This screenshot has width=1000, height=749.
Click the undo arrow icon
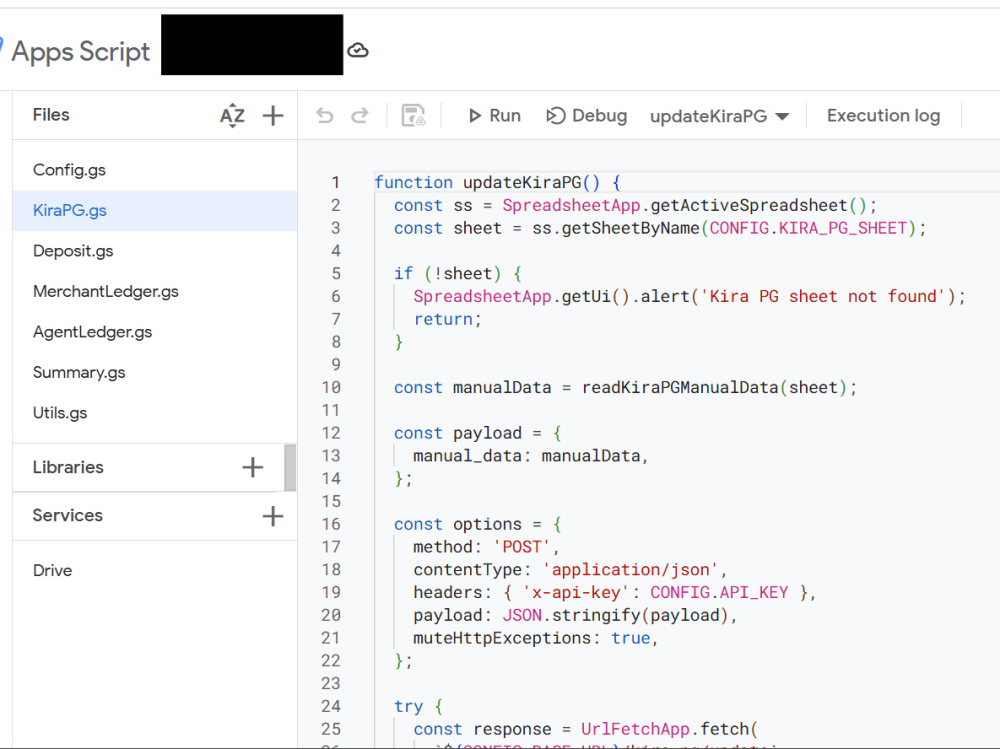click(325, 115)
